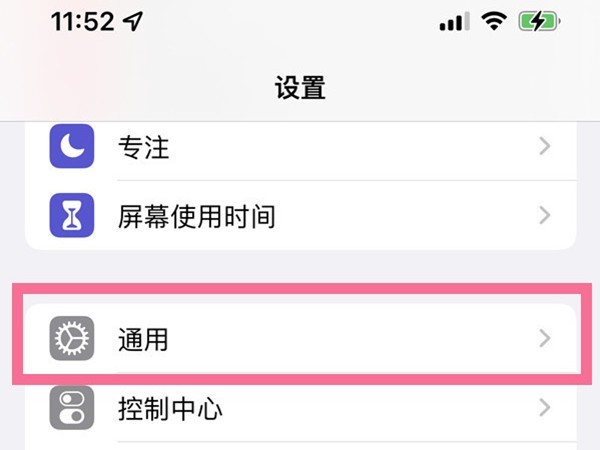Select the 通用 menu item
600x450 pixels.
coord(300,339)
